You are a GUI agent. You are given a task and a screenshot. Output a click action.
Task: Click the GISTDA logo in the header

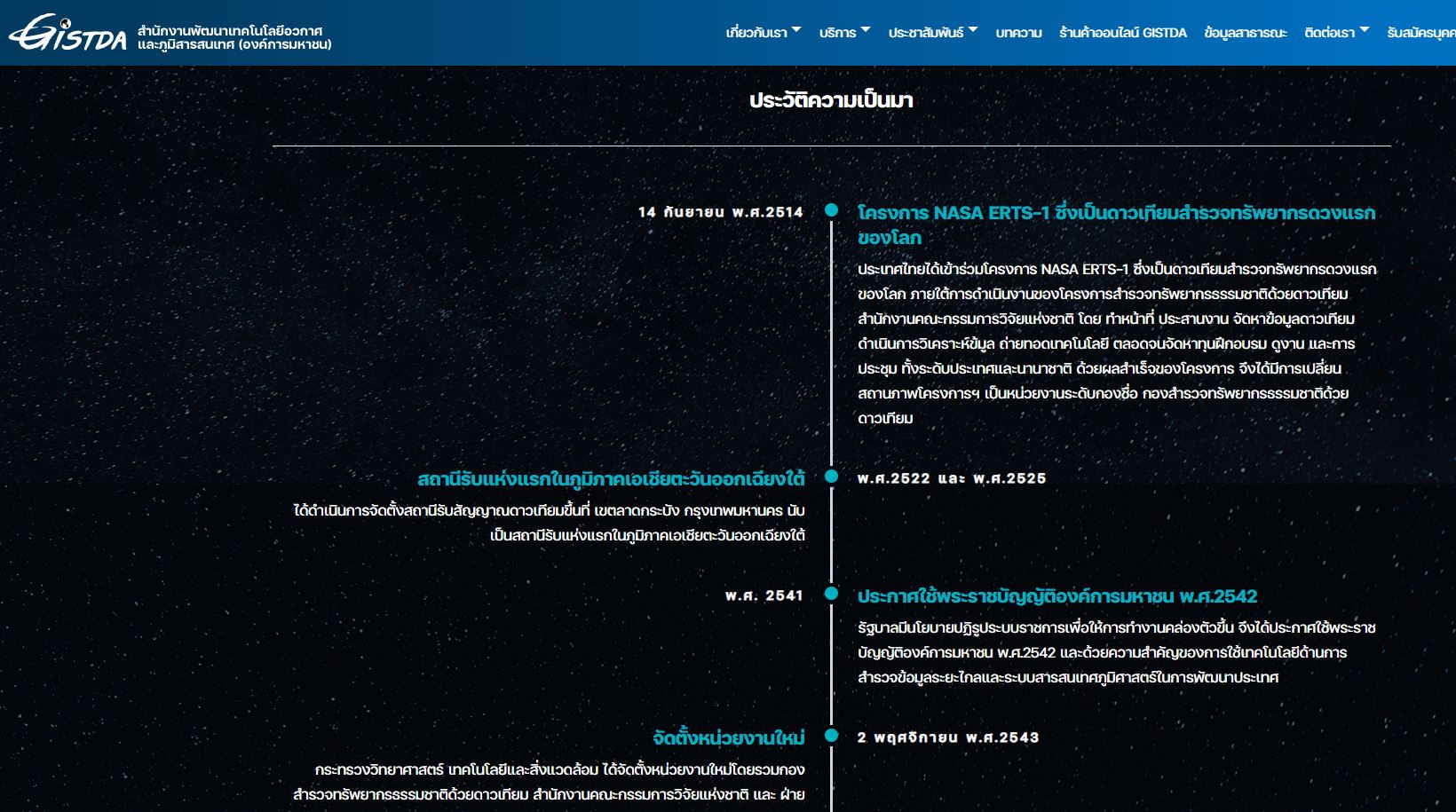coord(67,33)
